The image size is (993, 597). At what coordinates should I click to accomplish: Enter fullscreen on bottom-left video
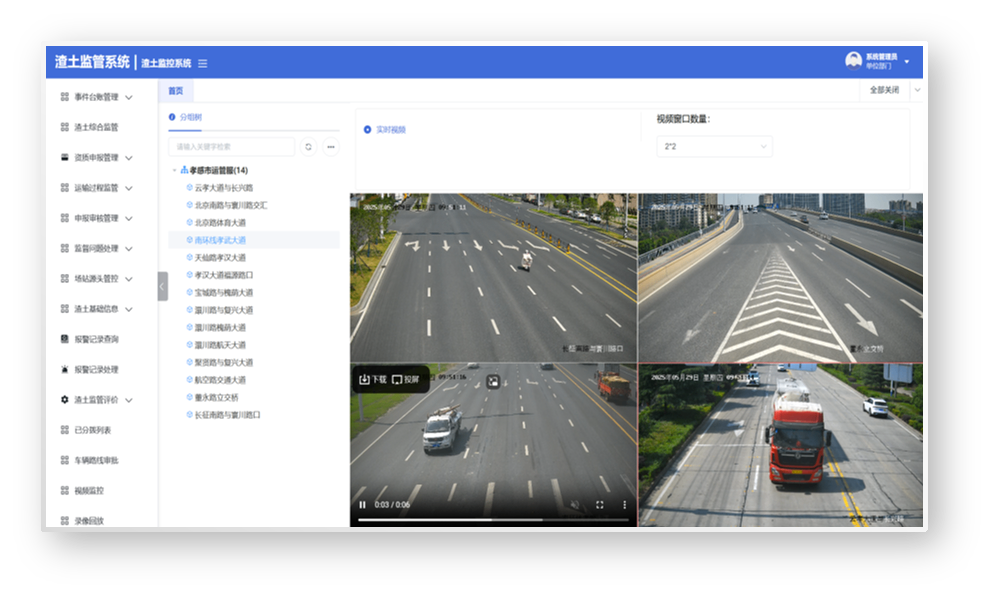(600, 505)
